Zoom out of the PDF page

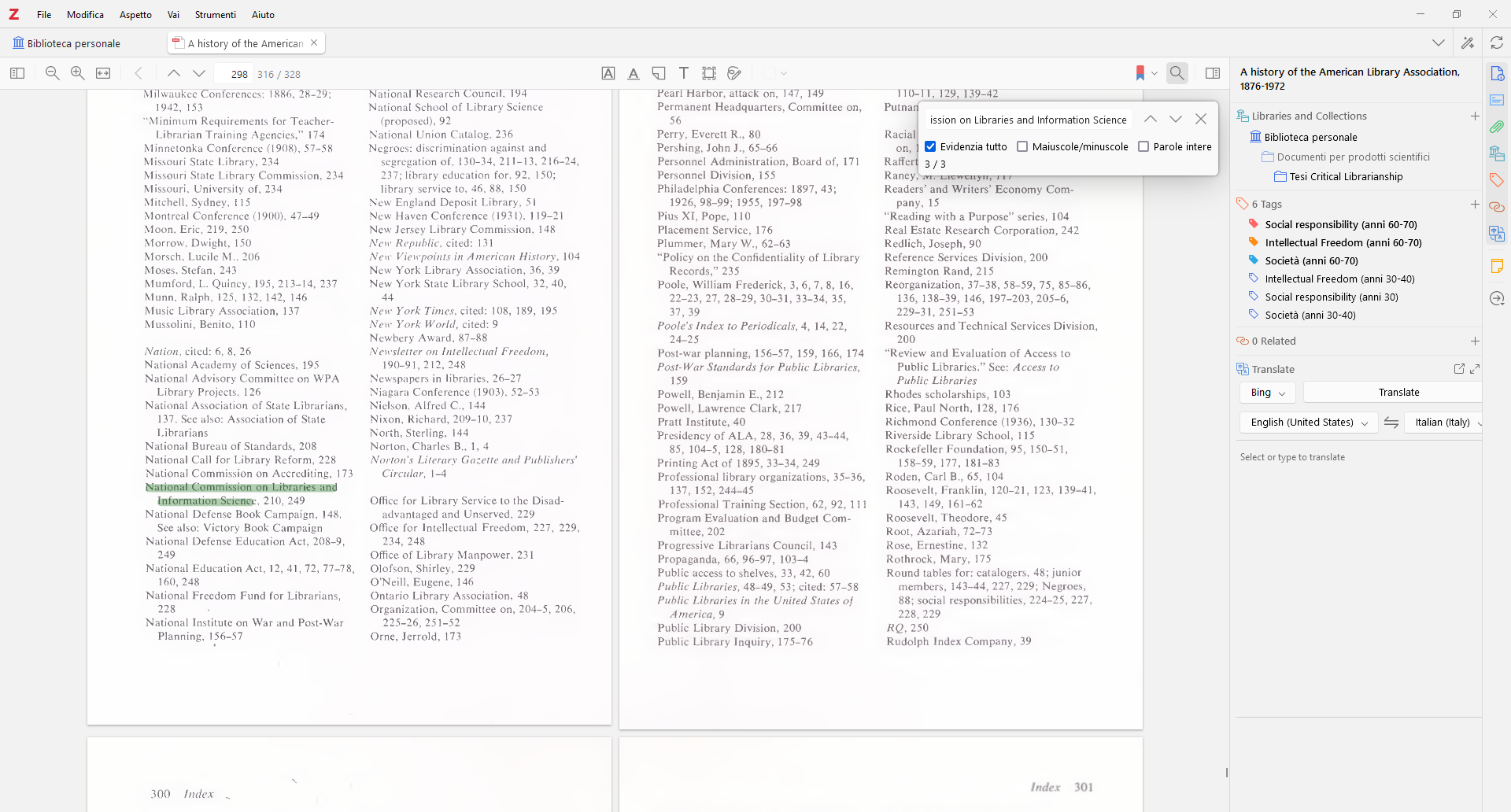pos(53,73)
